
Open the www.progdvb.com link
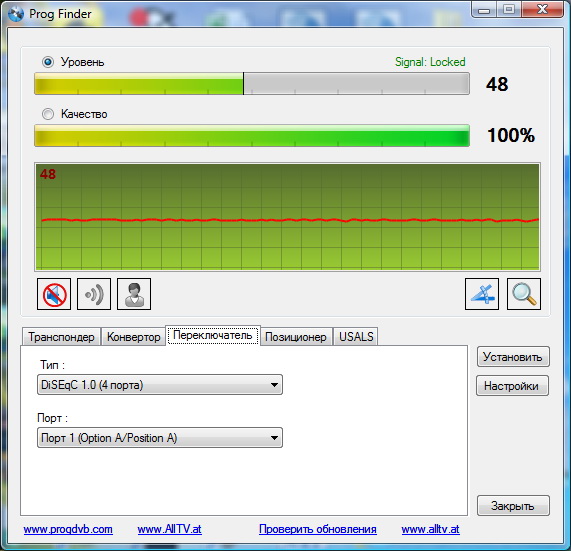(x=68, y=529)
